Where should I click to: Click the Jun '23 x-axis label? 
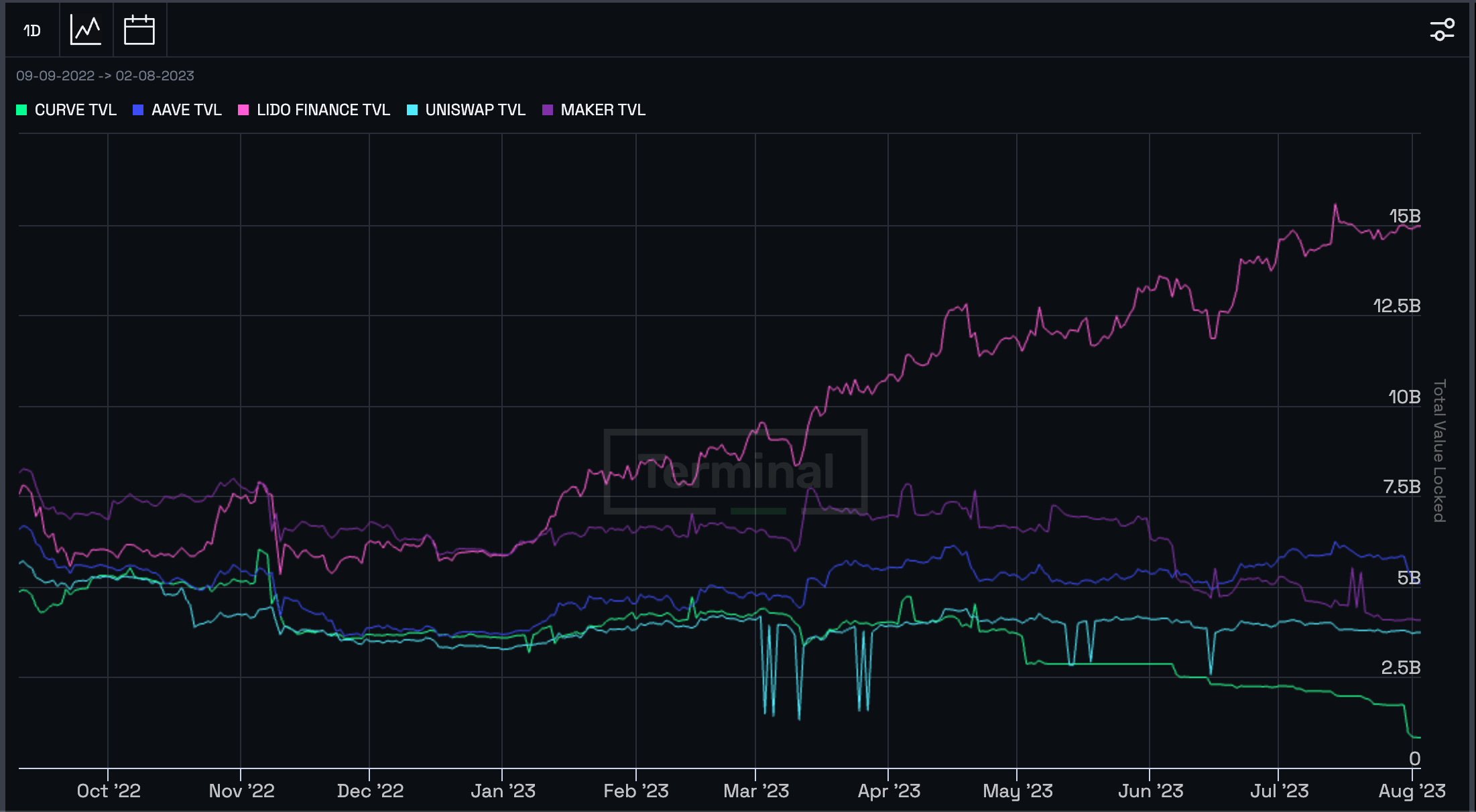click(x=1150, y=791)
